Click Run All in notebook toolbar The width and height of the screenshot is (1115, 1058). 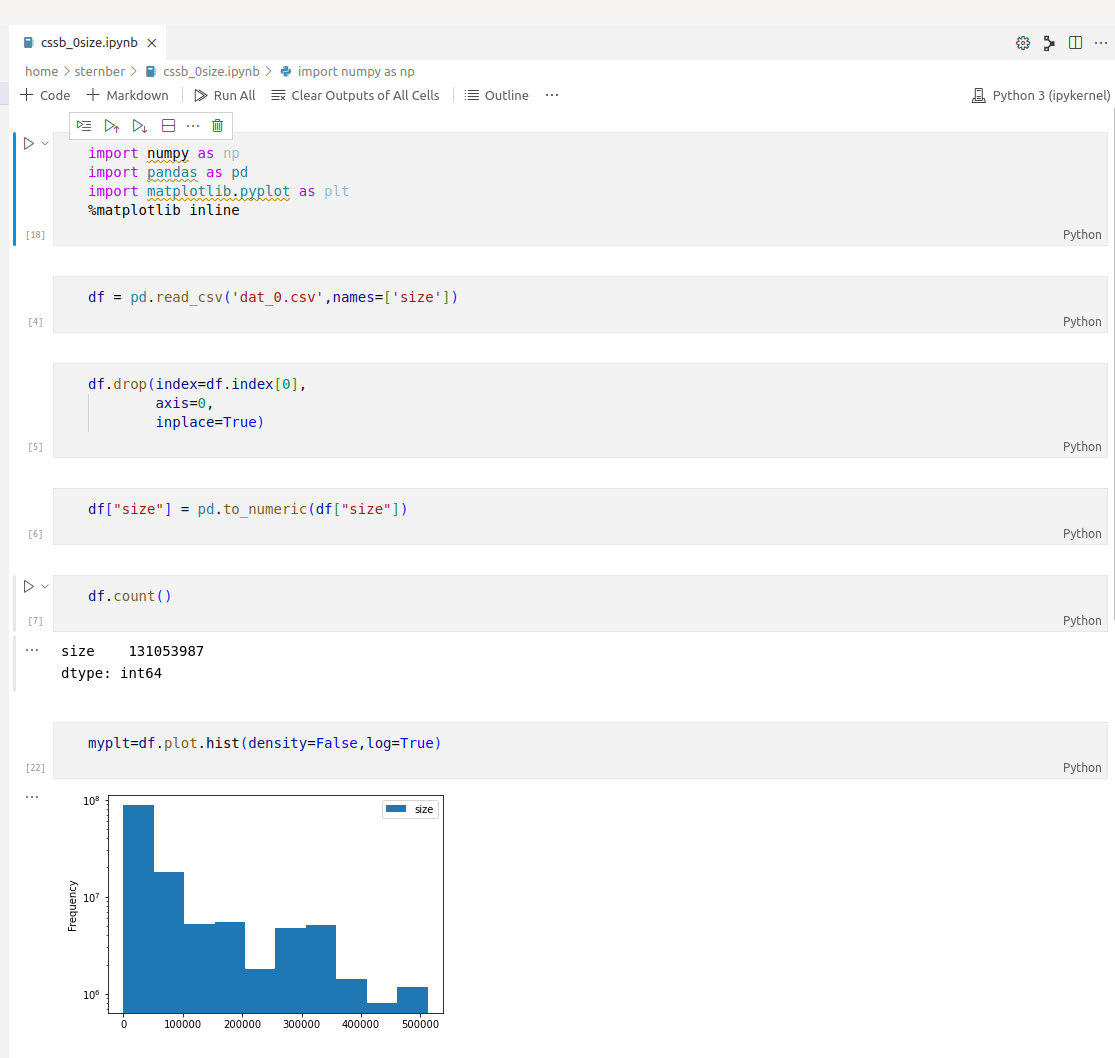click(225, 96)
